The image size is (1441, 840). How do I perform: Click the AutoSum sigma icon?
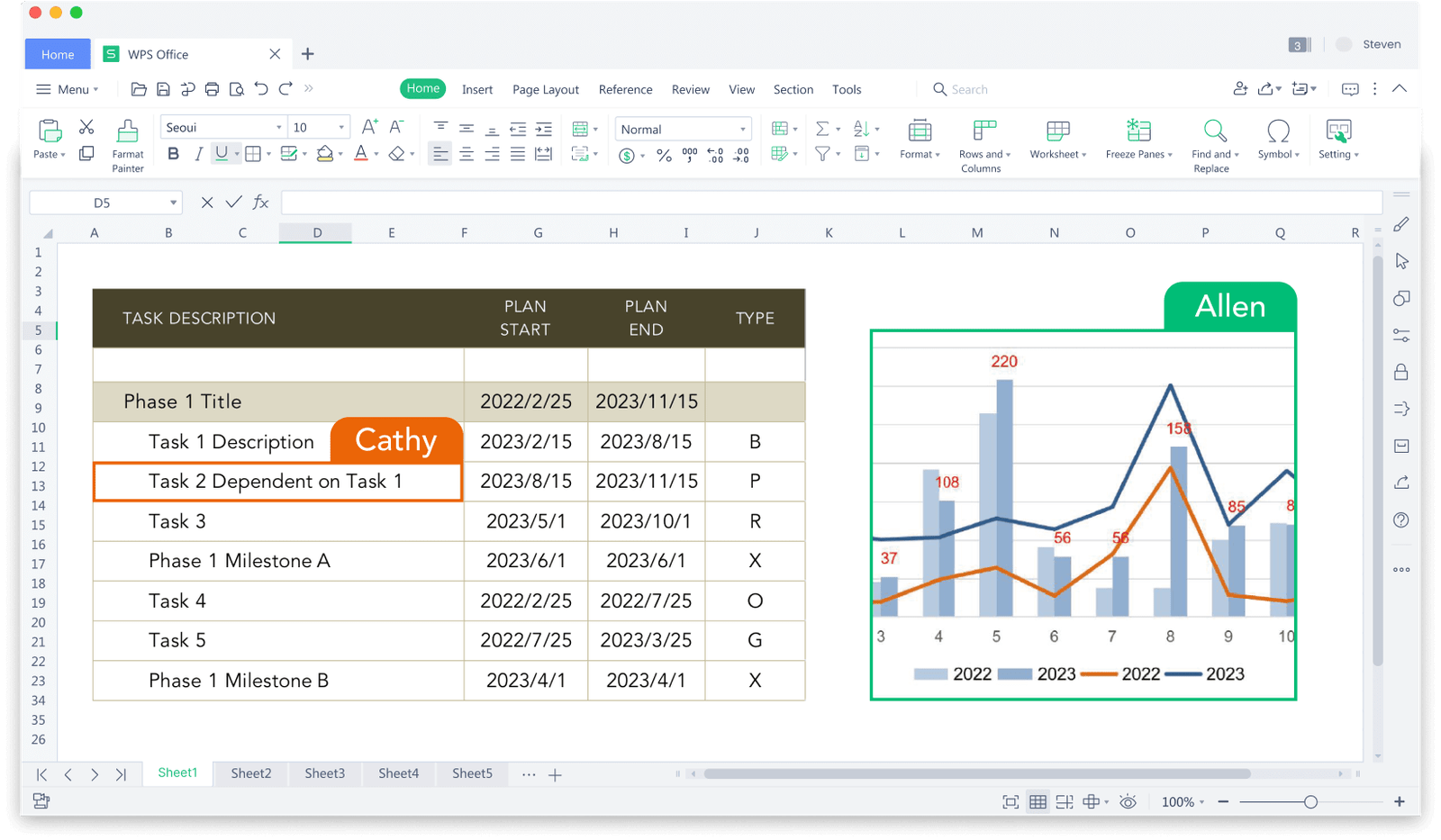pos(821,129)
